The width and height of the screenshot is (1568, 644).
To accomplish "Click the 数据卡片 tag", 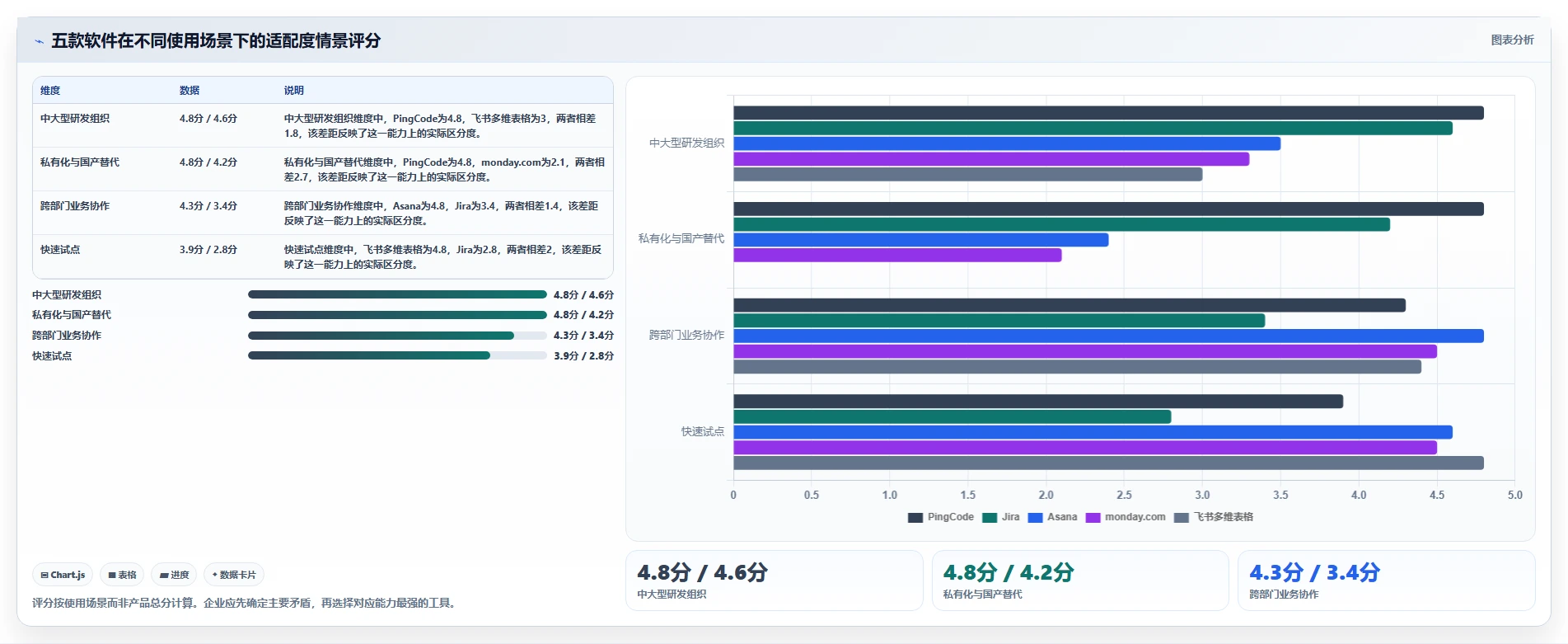I will (234, 575).
